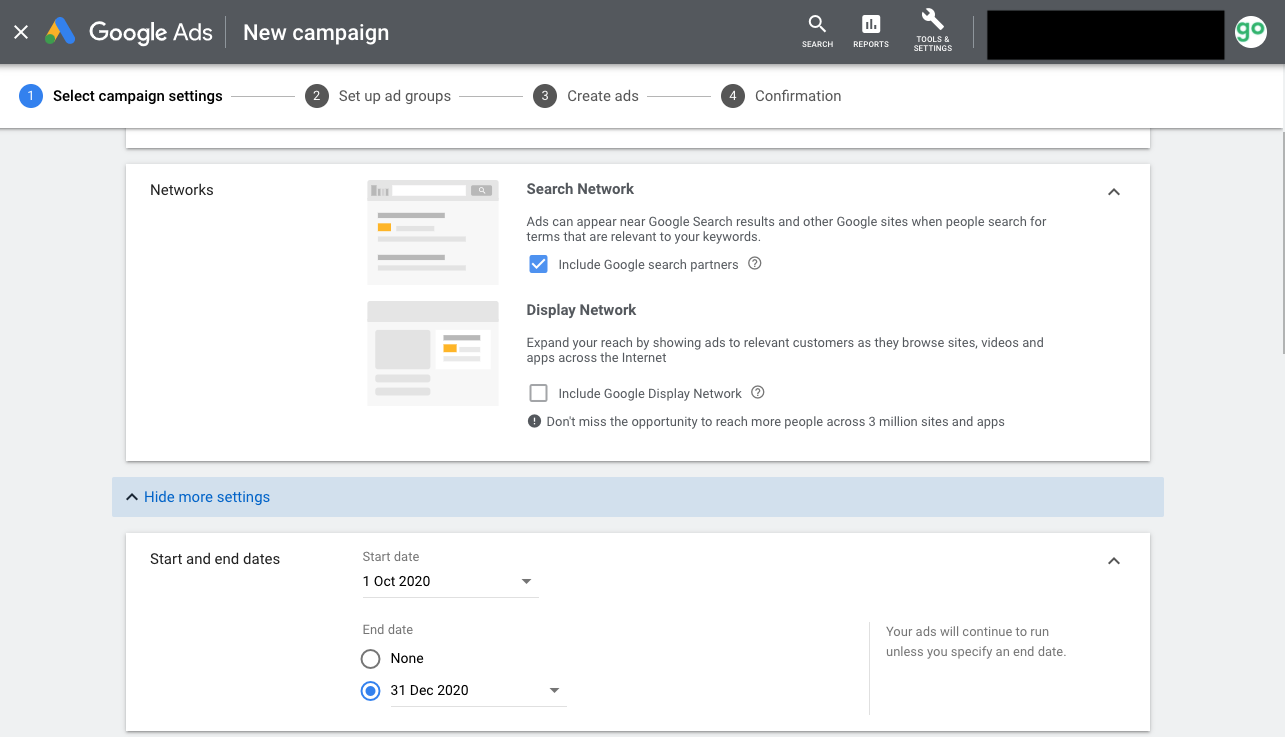Click the 3 million sites warning text
1285x737 pixels.
pyautogui.click(x=775, y=422)
